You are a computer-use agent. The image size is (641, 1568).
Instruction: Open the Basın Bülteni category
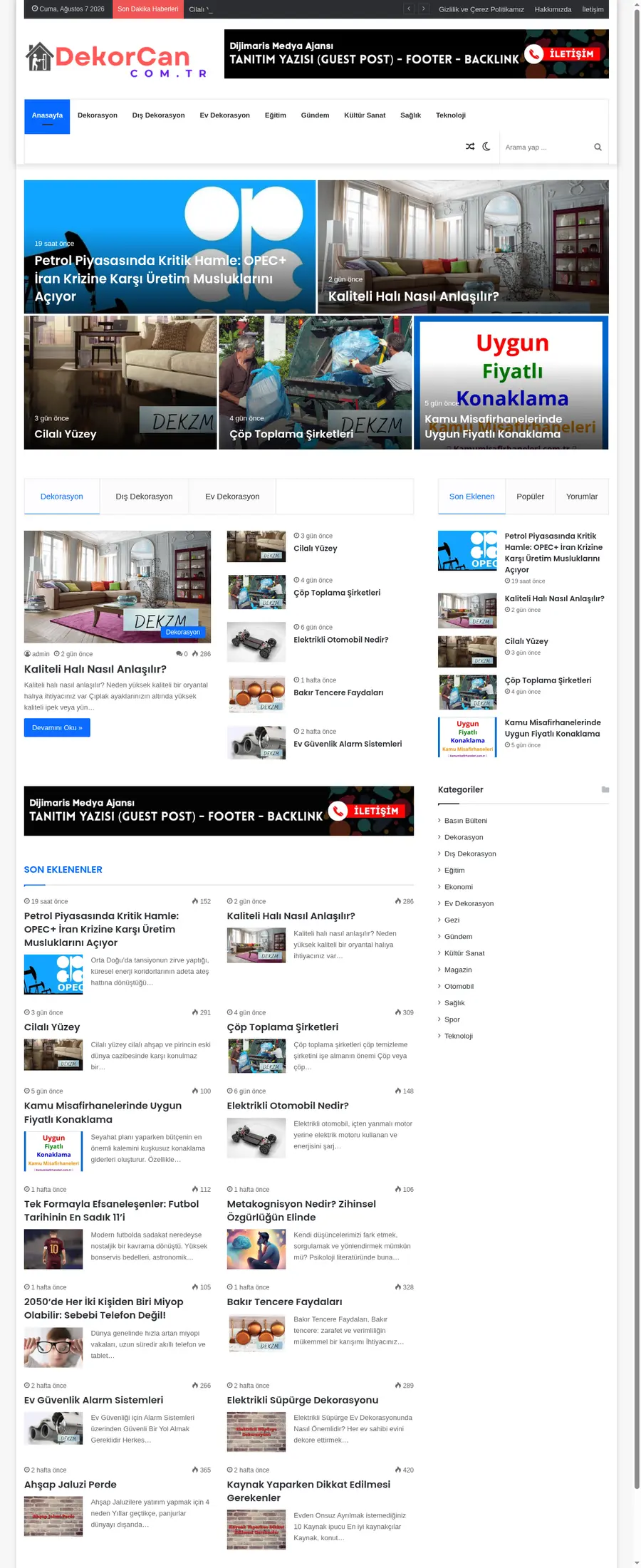click(x=466, y=821)
